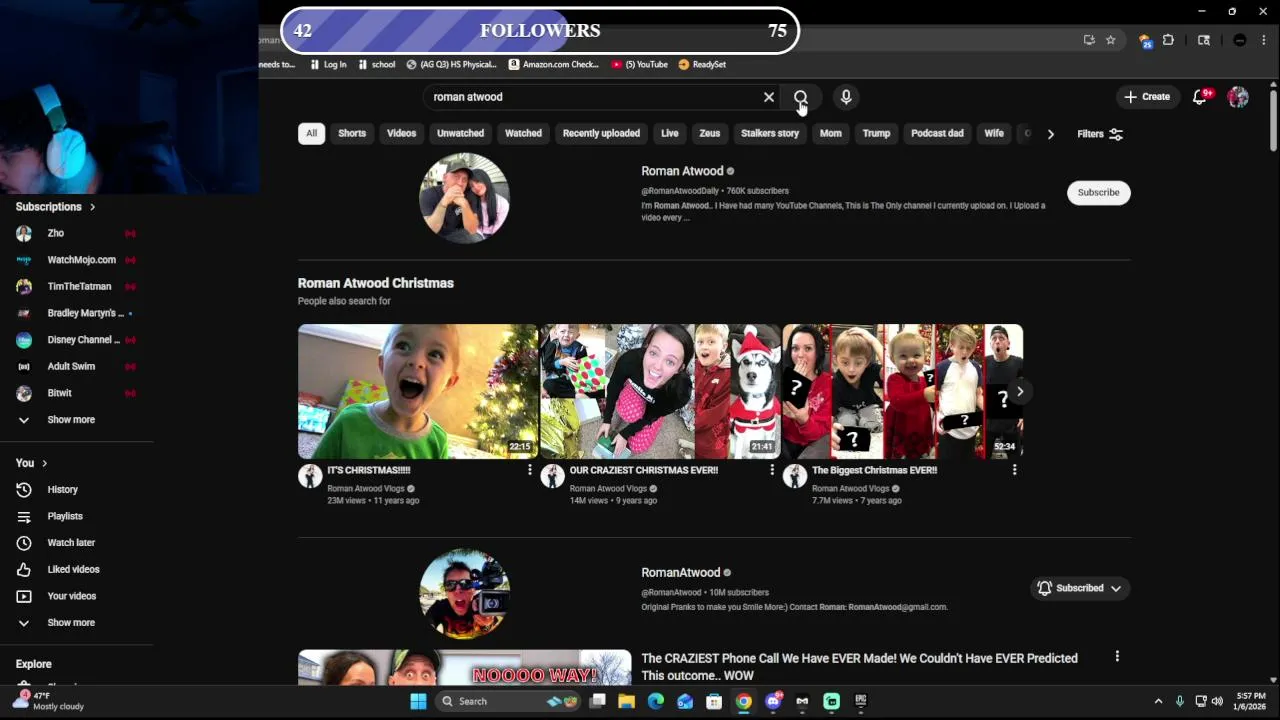Open Discord from taskbar

(773, 701)
